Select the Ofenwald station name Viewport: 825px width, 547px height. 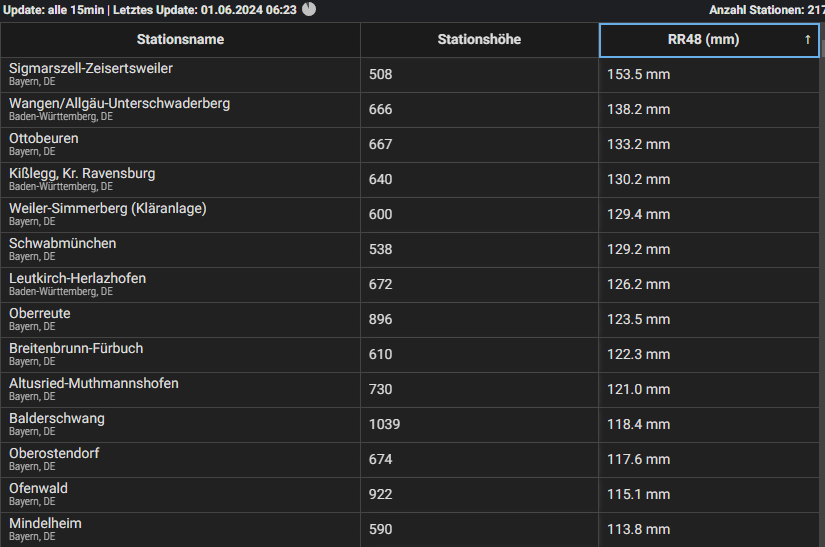point(38,488)
